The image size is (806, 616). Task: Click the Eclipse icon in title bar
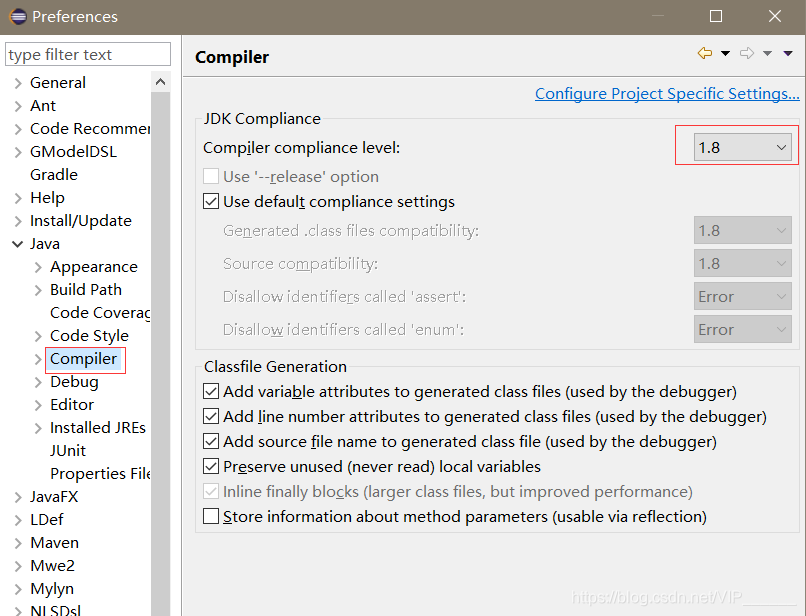pyautogui.click(x=17, y=16)
